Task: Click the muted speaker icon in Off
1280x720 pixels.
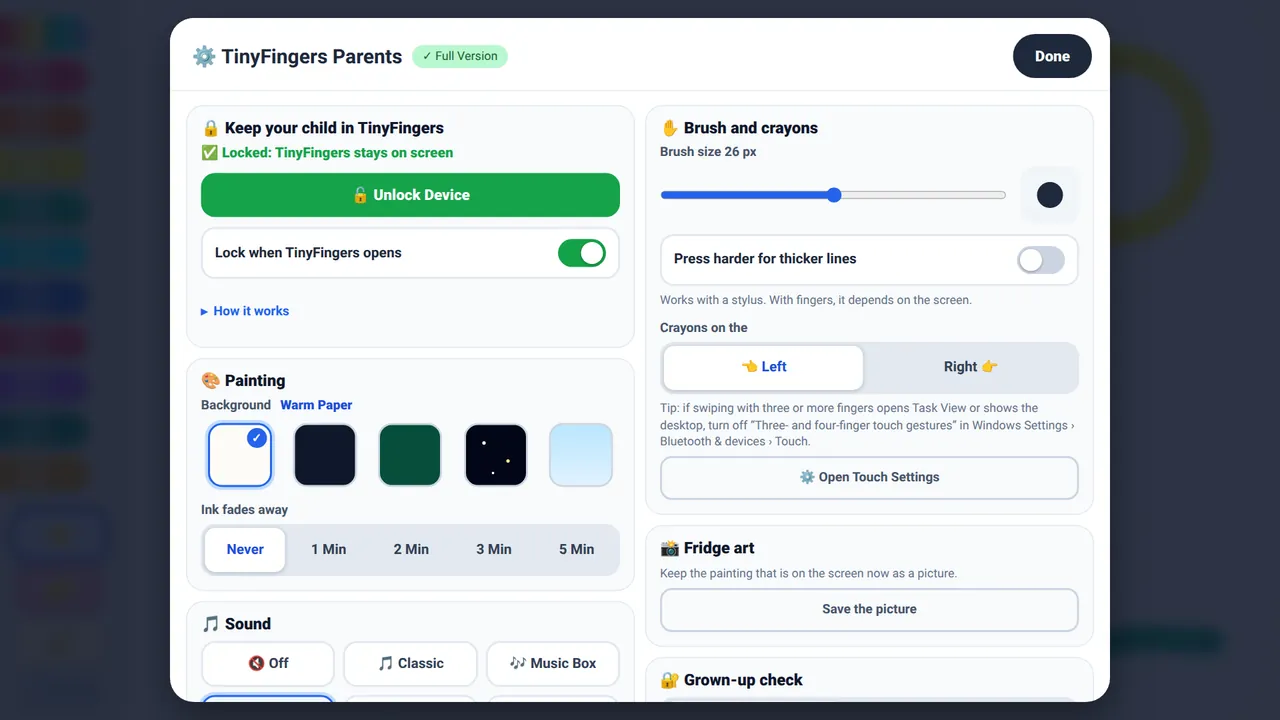Action: pos(256,663)
